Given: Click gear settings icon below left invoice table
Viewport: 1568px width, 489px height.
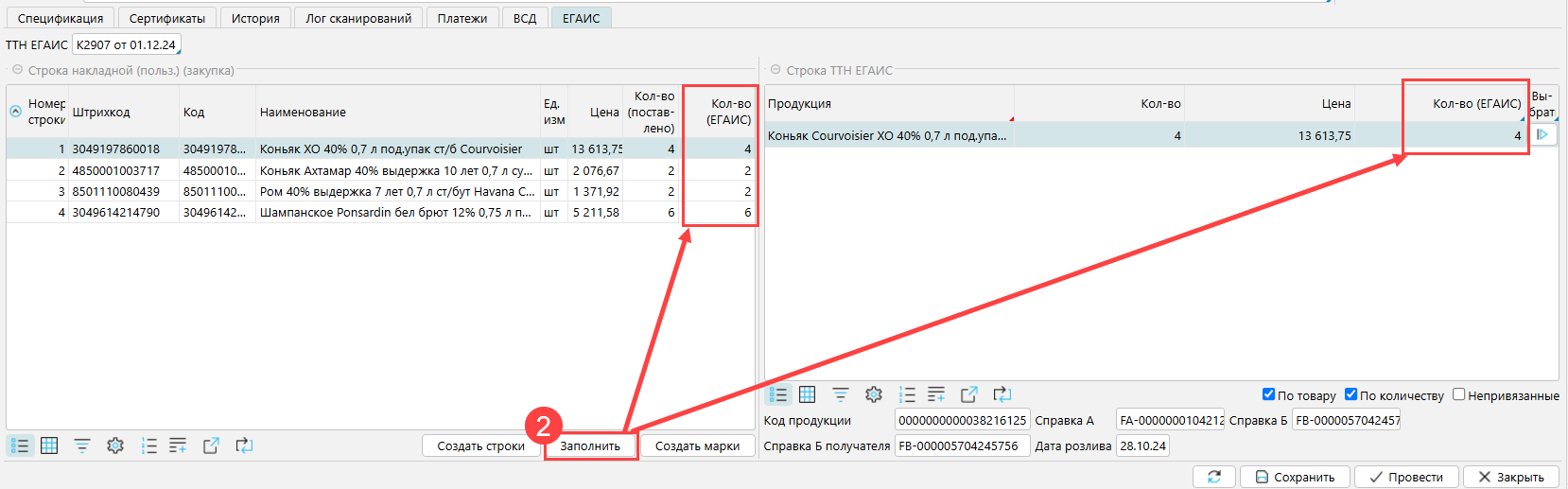Looking at the screenshot, I should pos(115,445).
